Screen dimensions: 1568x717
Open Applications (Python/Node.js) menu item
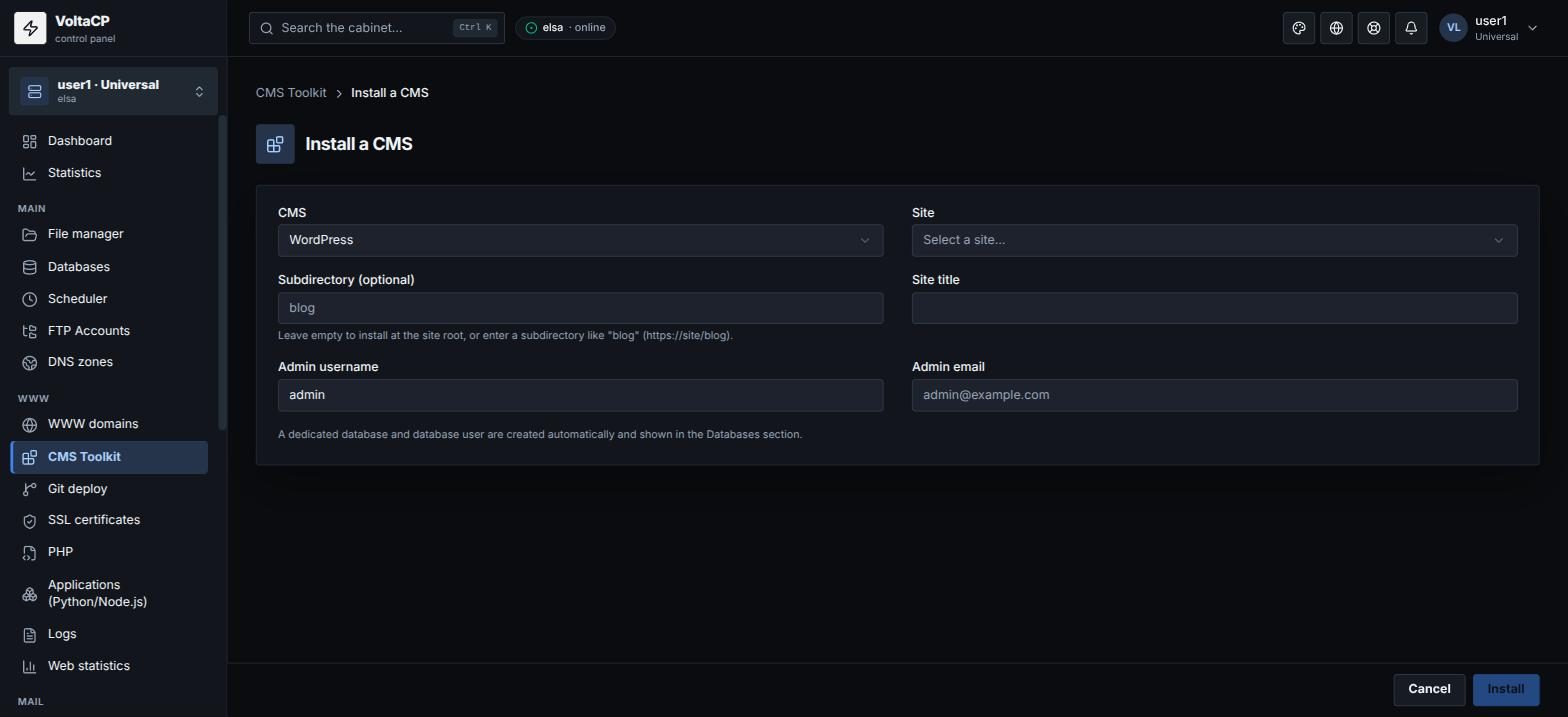pyautogui.click(x=109, y=593)
